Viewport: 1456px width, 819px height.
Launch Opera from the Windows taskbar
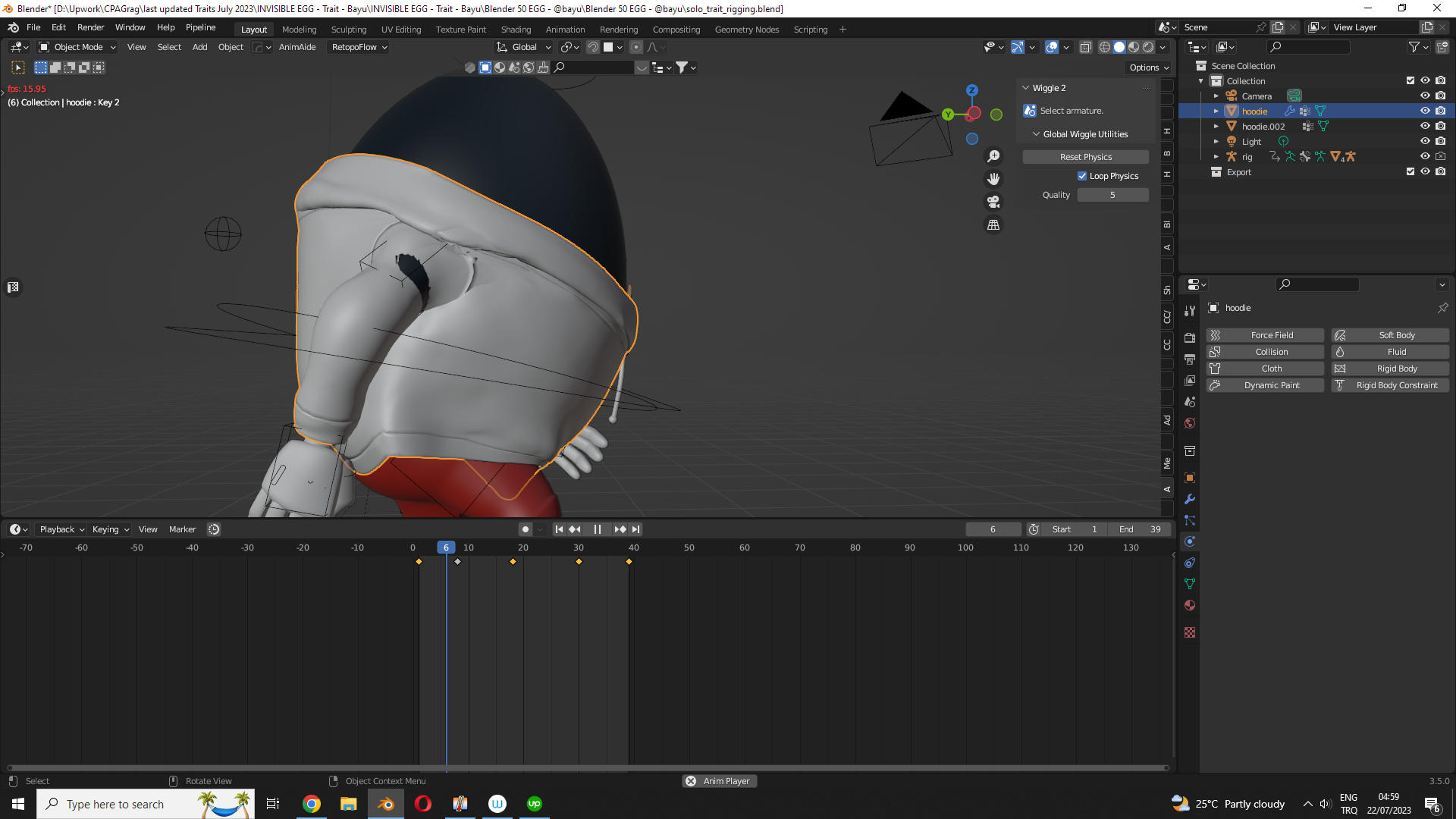[x=423, y=804]
